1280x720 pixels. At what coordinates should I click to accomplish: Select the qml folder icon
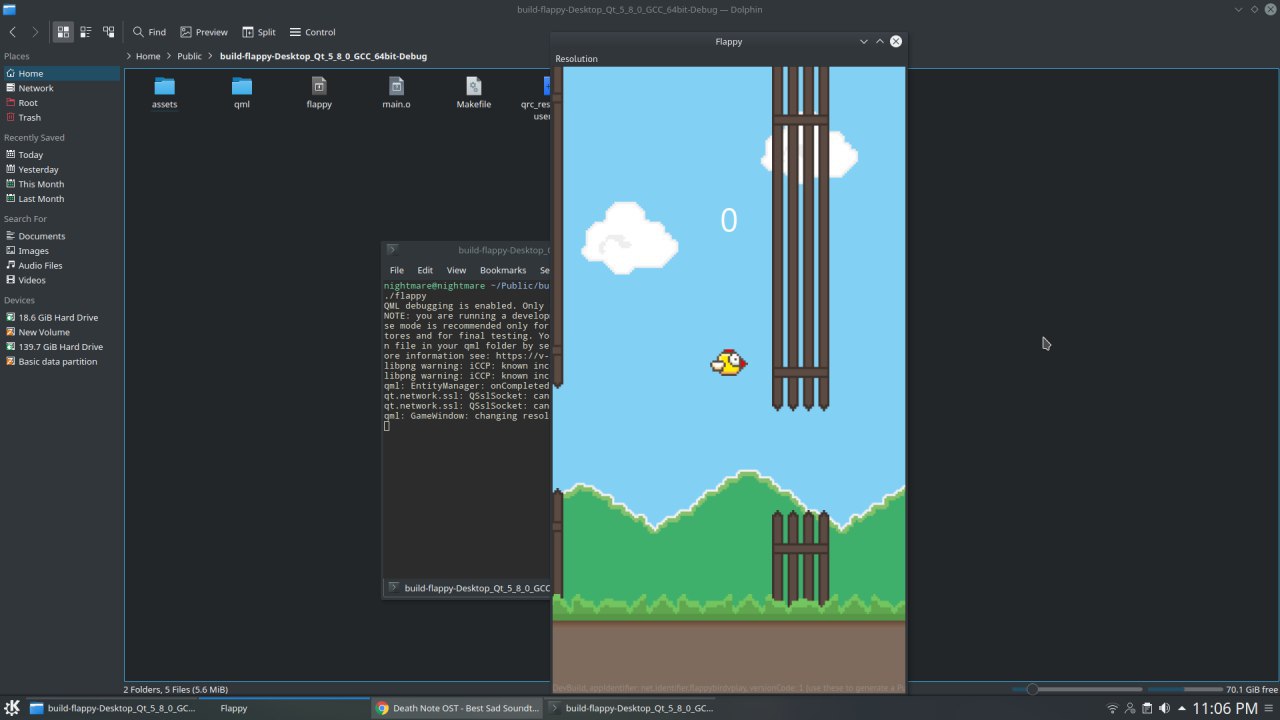tap(242, 86)
